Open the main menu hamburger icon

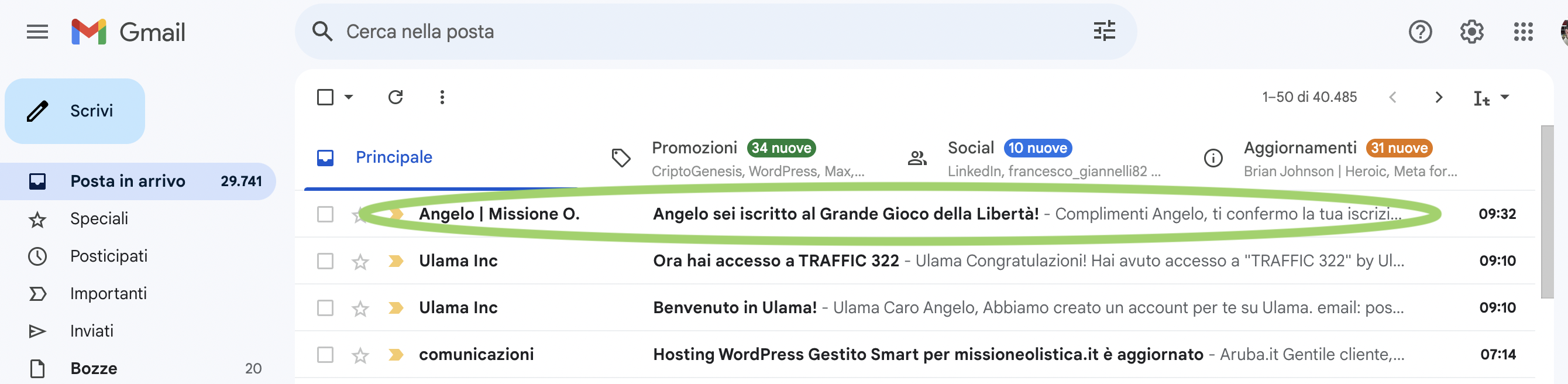37,32
